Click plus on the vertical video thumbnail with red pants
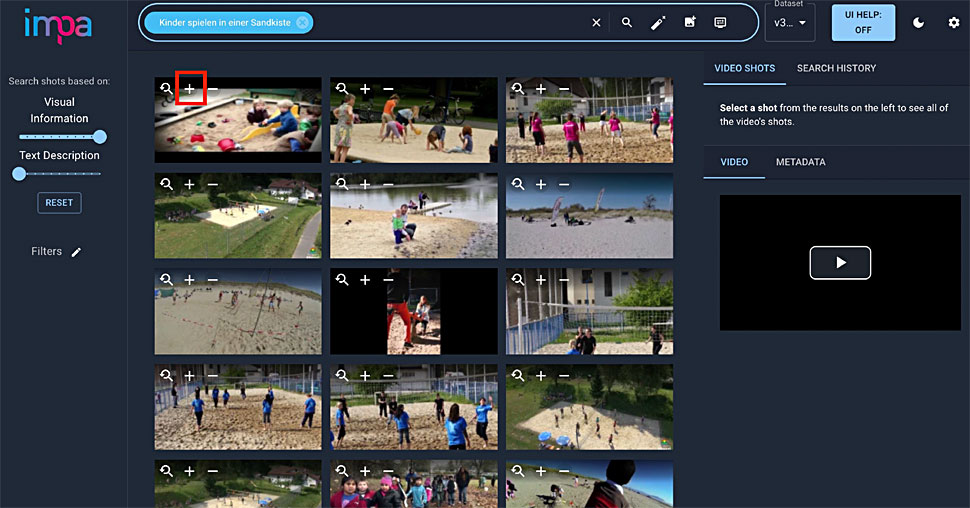Screen dimensions: 970x508 pyautogui.click(x=366, y=280)
